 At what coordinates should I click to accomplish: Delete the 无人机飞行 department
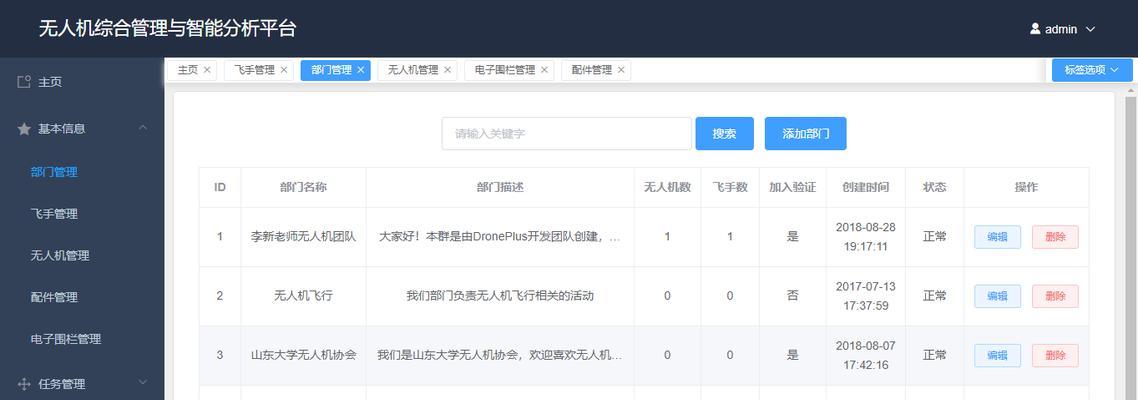click(1055, 296)
